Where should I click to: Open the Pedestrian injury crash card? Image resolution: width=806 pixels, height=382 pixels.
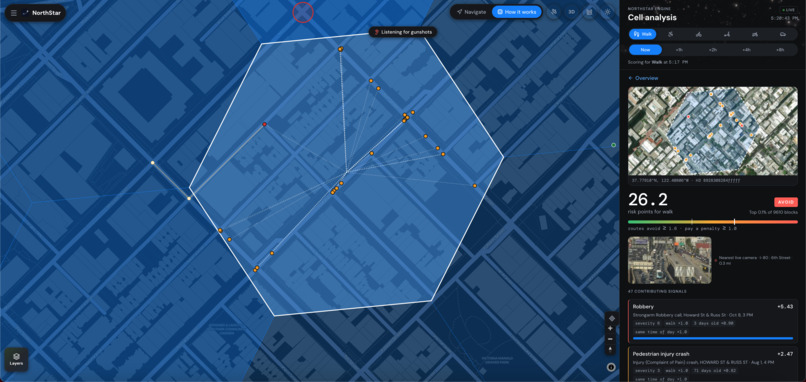click(x=712, y=364)
